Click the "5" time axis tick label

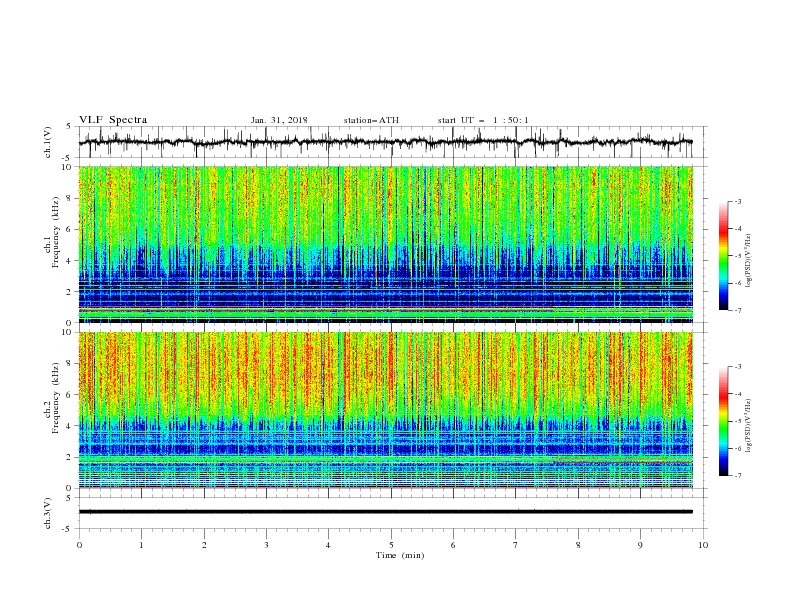pos(391,545)
